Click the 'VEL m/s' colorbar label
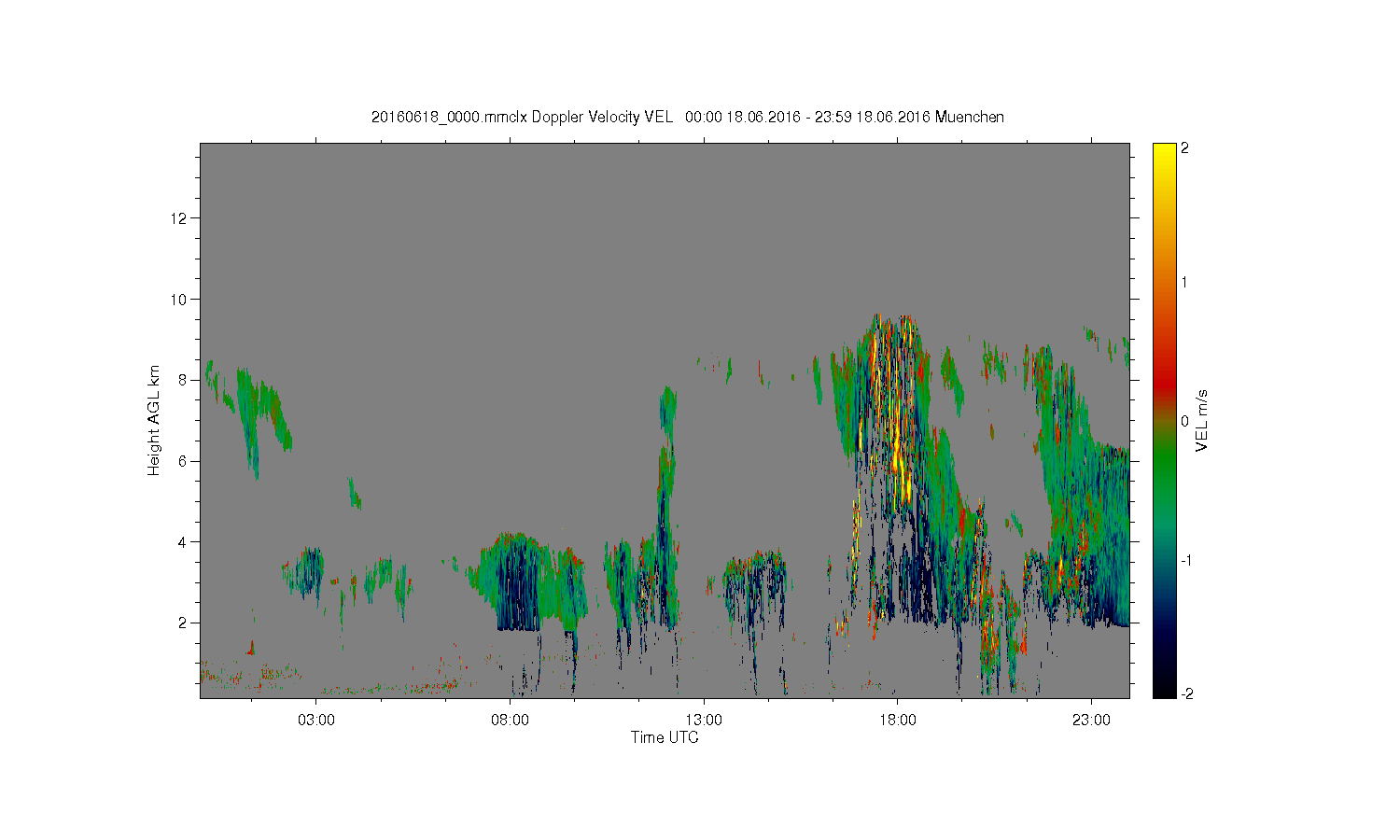 (1202, 420)
